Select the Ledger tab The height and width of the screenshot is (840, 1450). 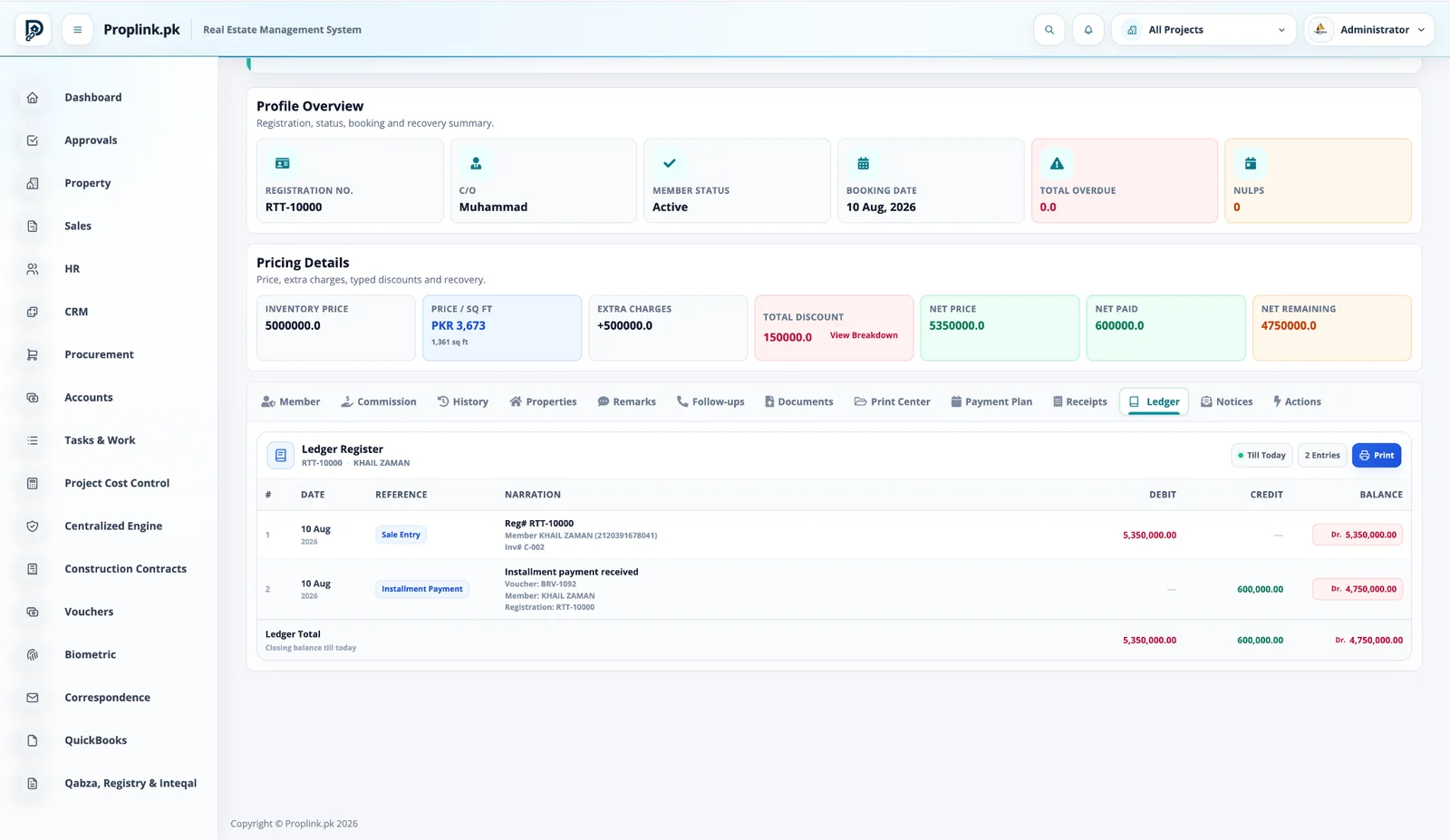tap(1155, 402)
